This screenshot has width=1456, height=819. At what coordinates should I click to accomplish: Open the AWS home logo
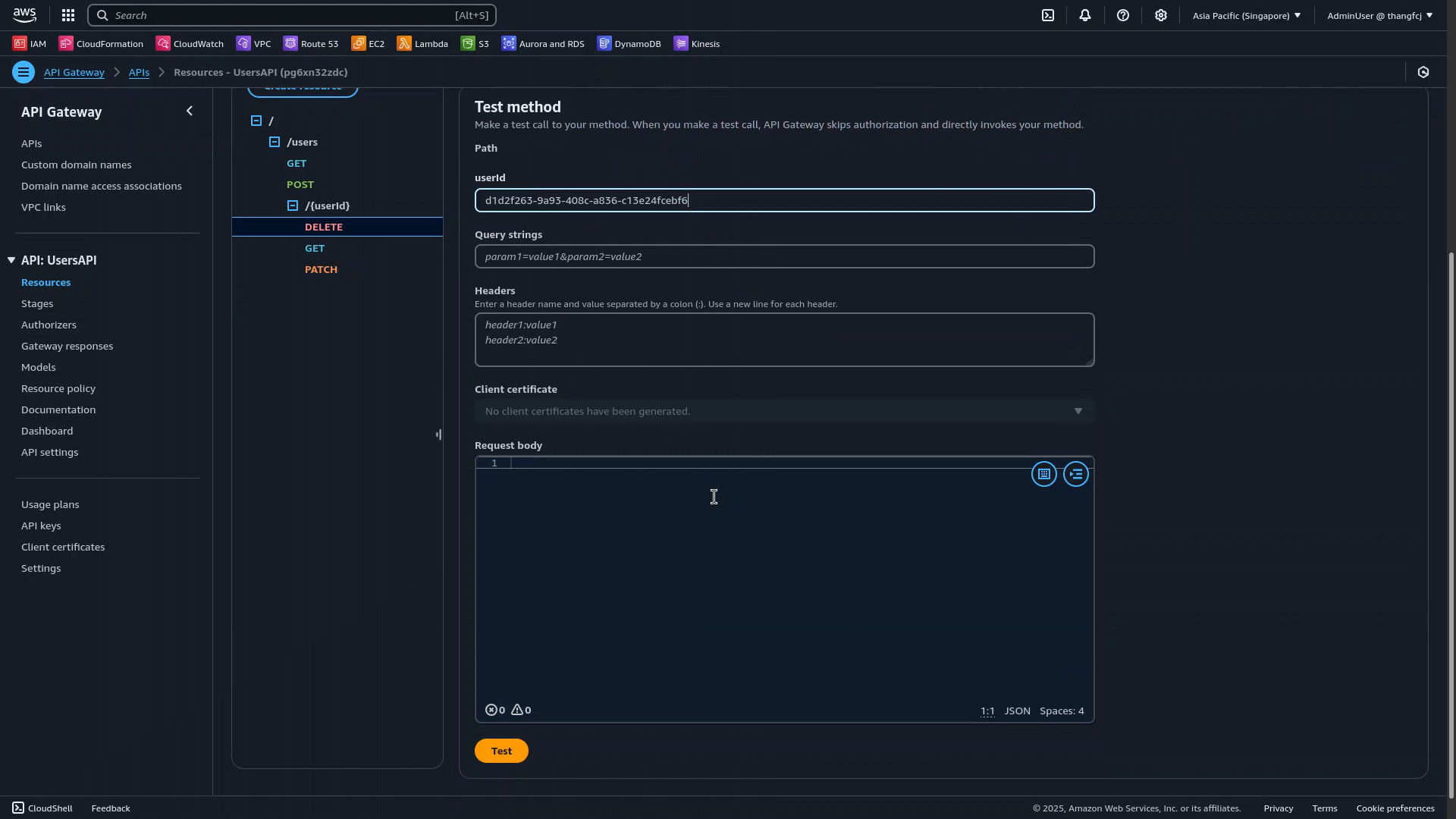click(24, 15)
